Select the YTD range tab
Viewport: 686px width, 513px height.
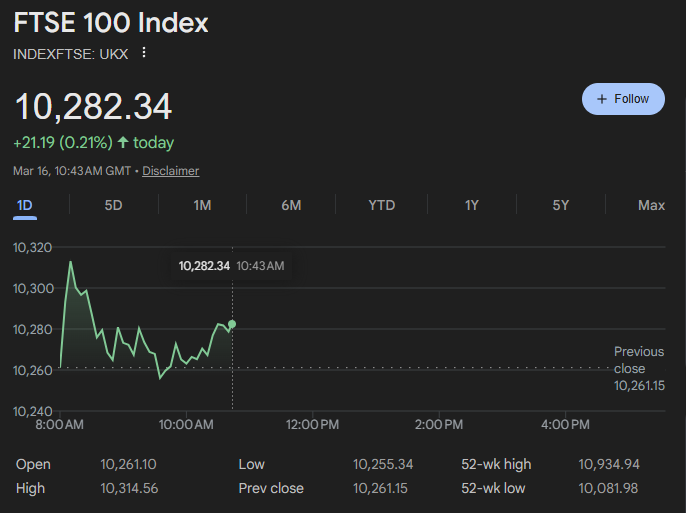pos(381,205)
